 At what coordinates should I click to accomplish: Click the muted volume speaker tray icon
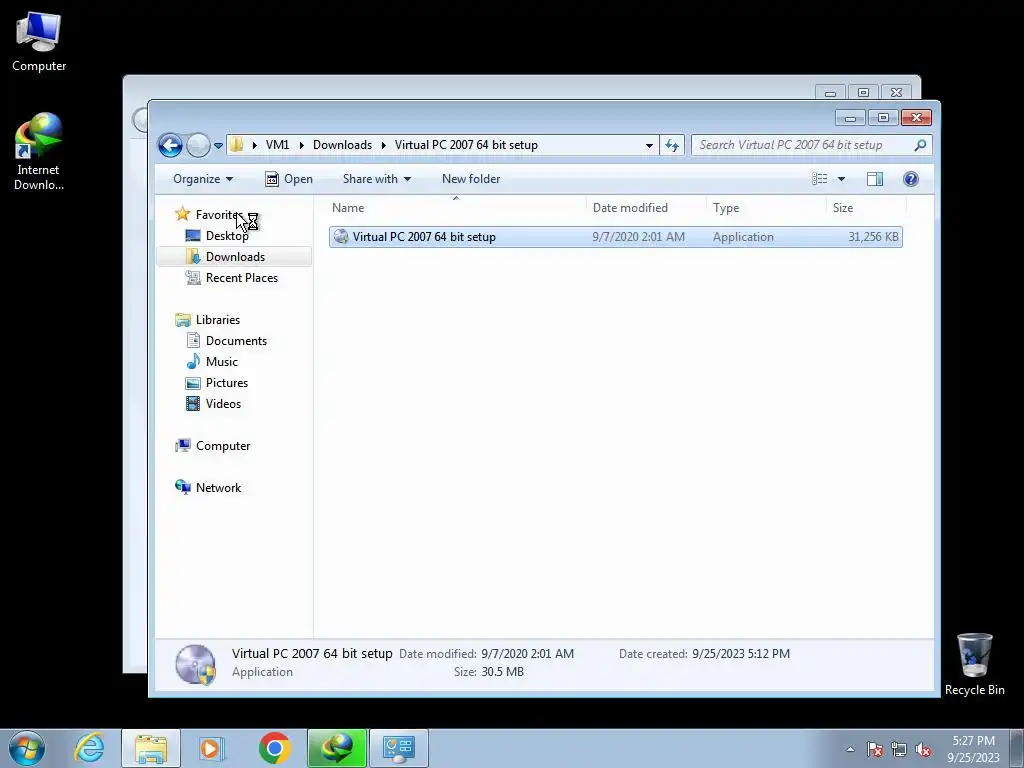[923, 749]
